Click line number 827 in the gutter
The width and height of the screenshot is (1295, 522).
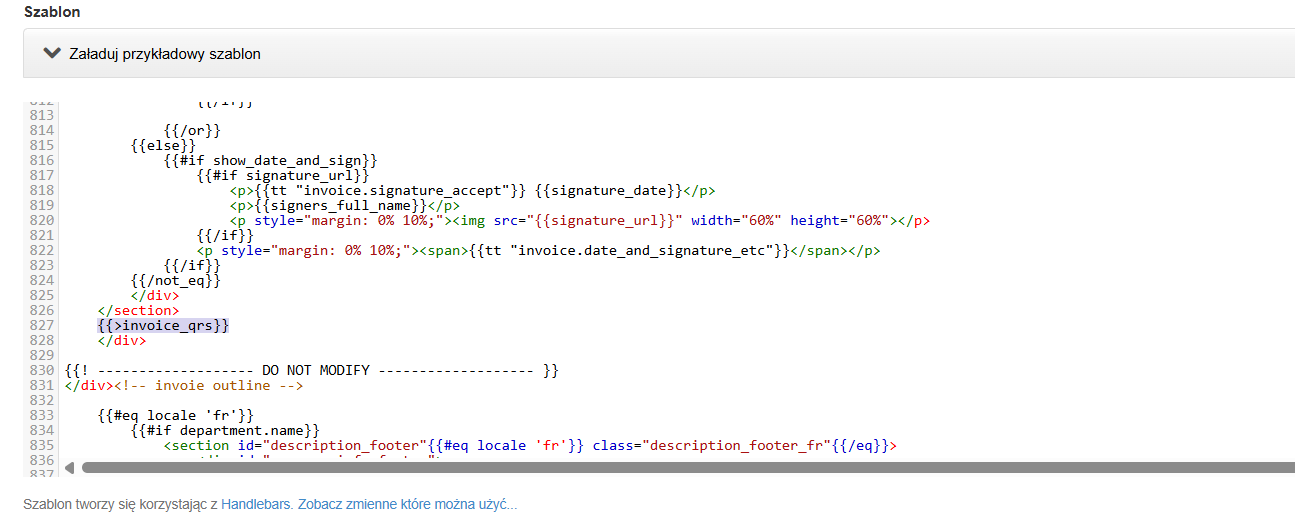click(42, 325)
